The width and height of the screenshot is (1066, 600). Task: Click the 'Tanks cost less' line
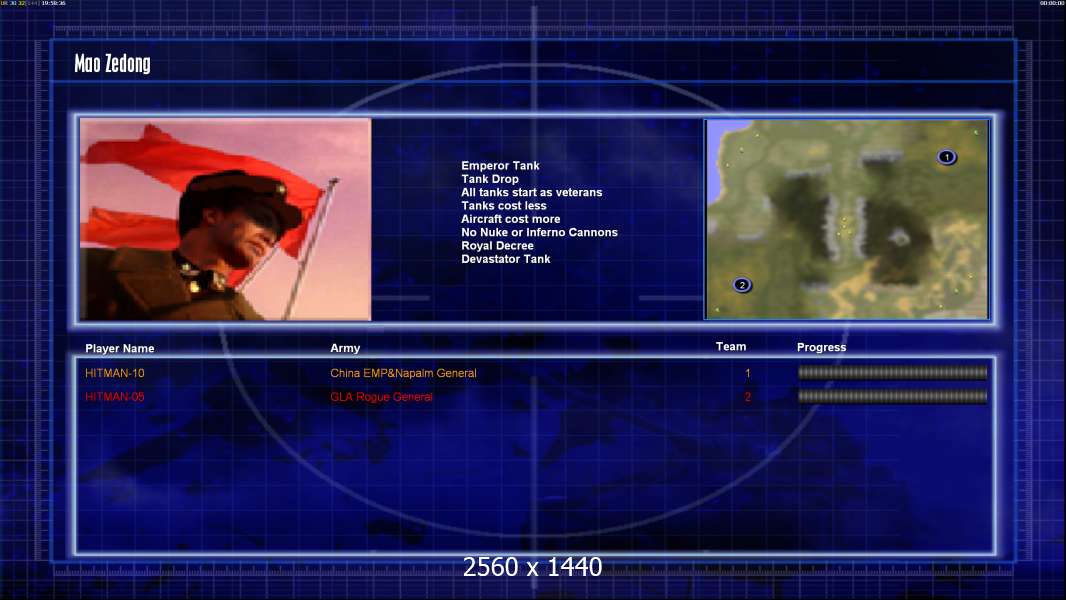pos(504,206)
